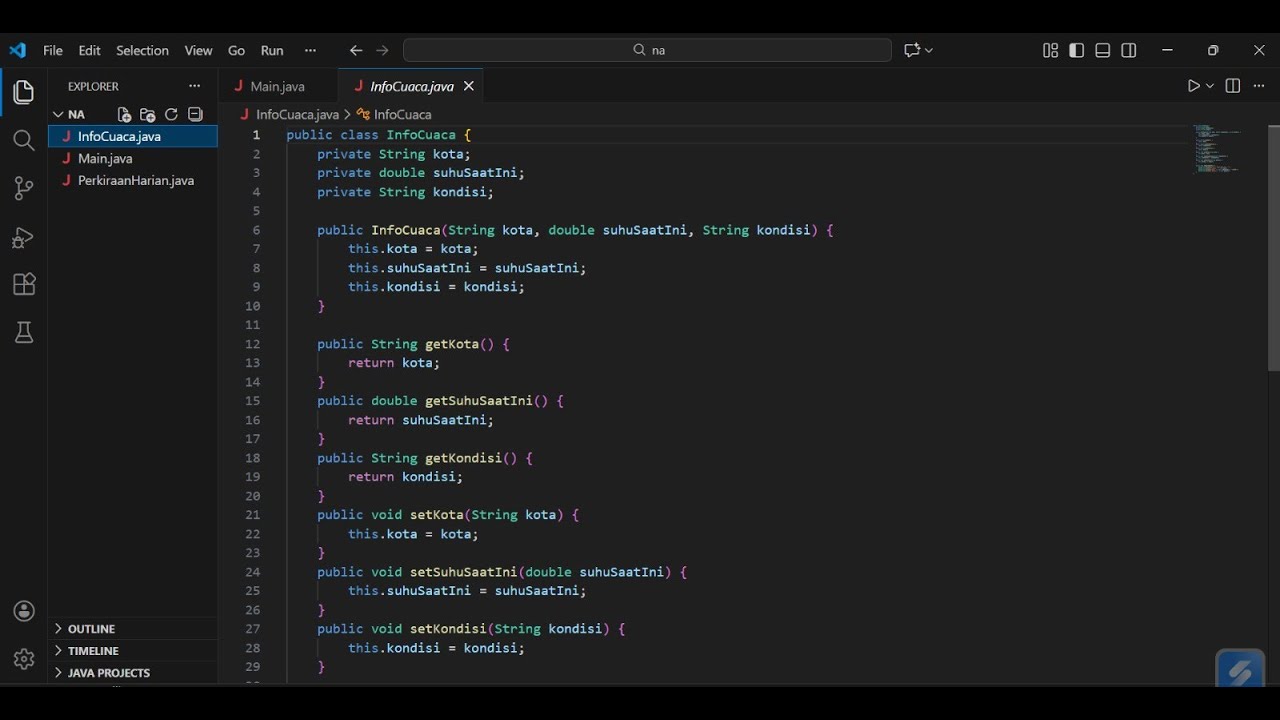Open editor More Actions menu
Viewport: 1280px width, 720px height.
1259,86
